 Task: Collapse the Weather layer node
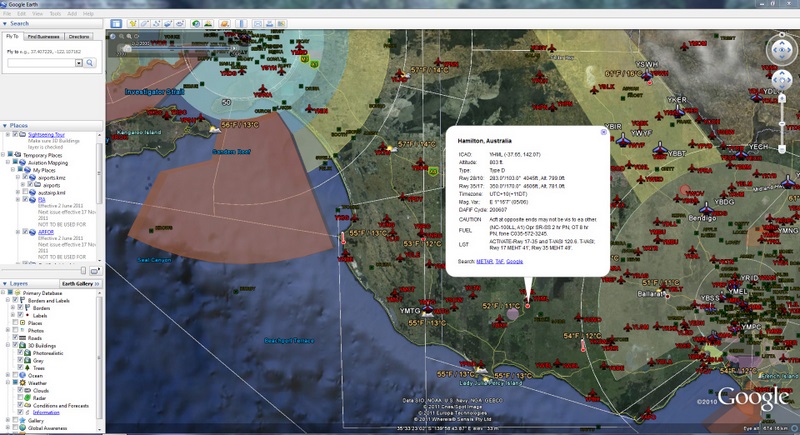pos(9,382)
